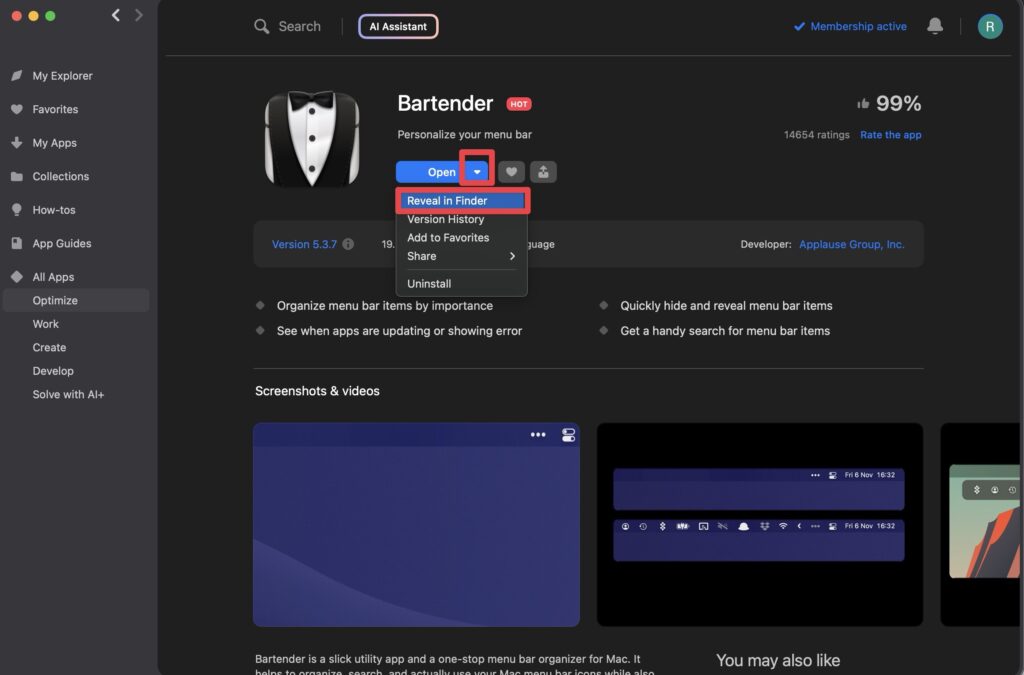Open My Apps section
Screen dimensions: 1024x675
(x=55, y=142)
